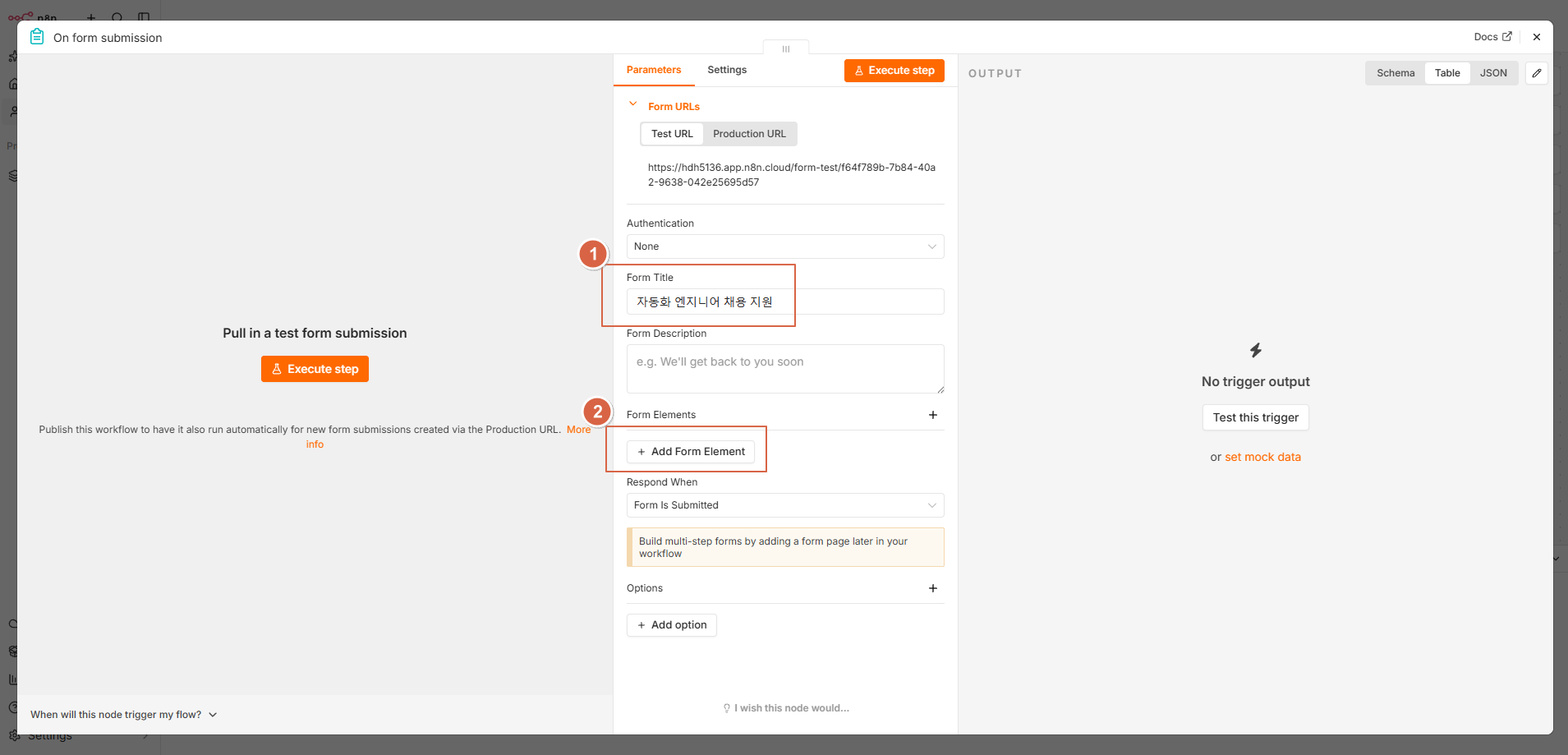Click the Add option button
This screenshot has height=755, width=1568.
672,625
